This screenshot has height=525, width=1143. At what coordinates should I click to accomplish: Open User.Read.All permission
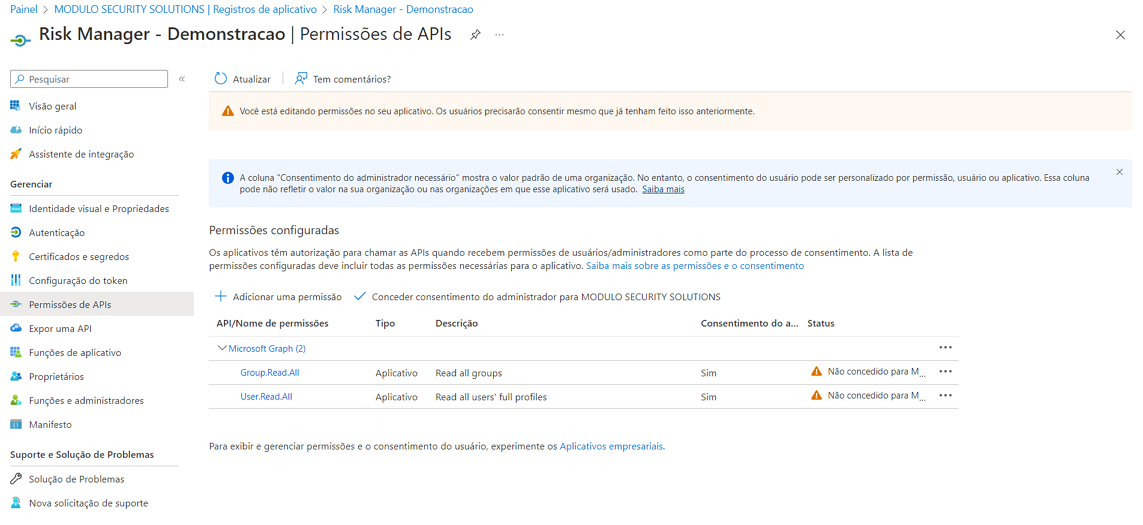pos(267,397)
